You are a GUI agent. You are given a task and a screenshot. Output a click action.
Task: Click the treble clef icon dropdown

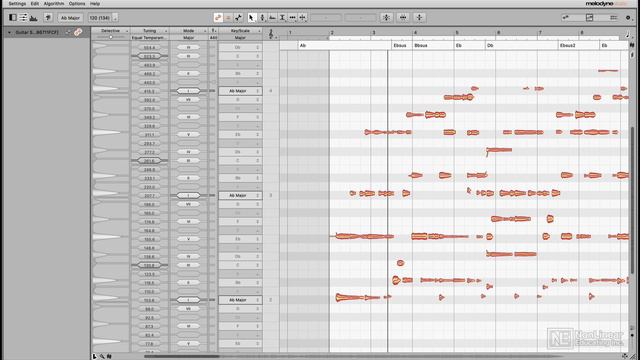271,34
